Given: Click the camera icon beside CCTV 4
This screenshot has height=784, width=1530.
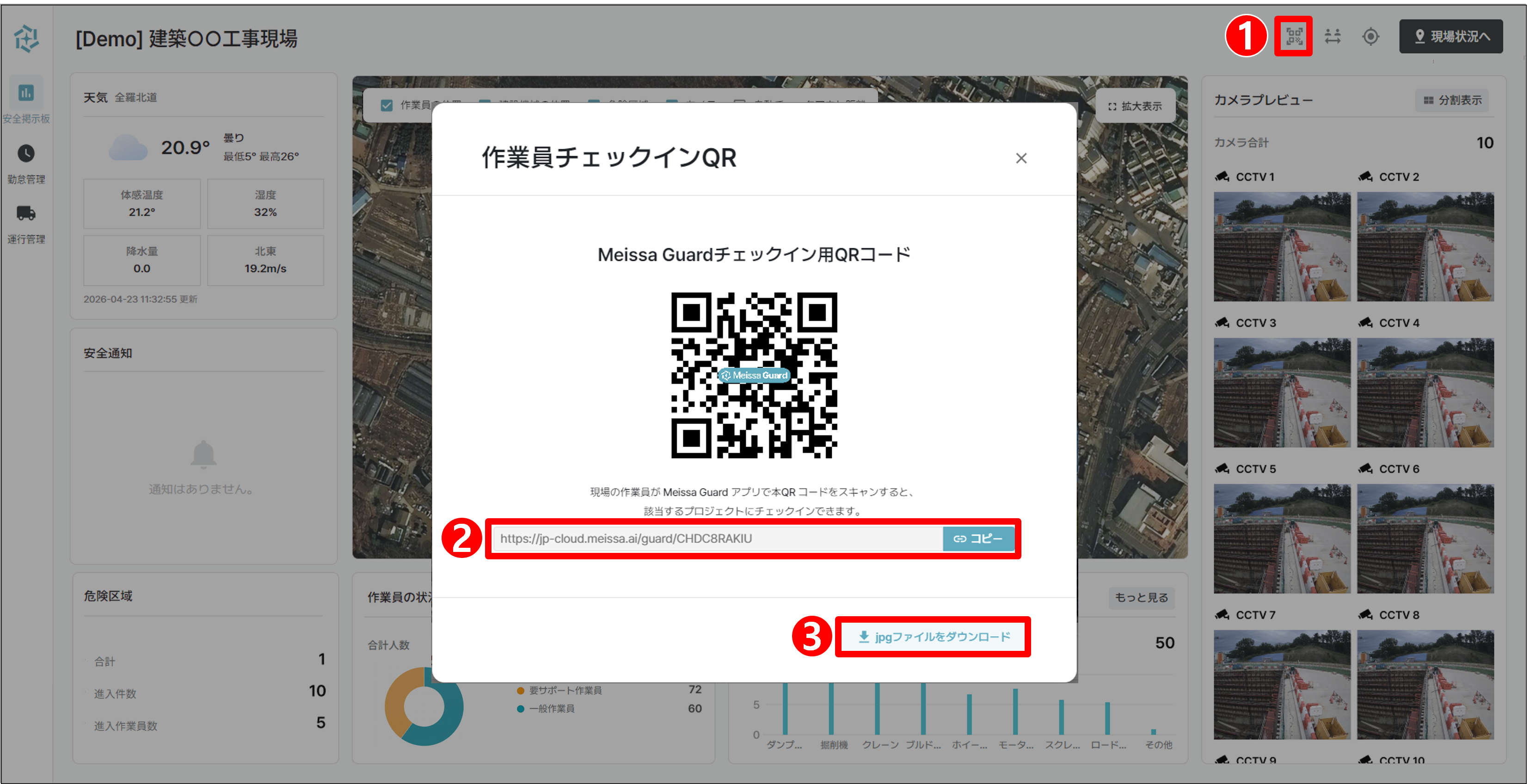Looking at the screenshot, I should click(x=1365, y=323).
